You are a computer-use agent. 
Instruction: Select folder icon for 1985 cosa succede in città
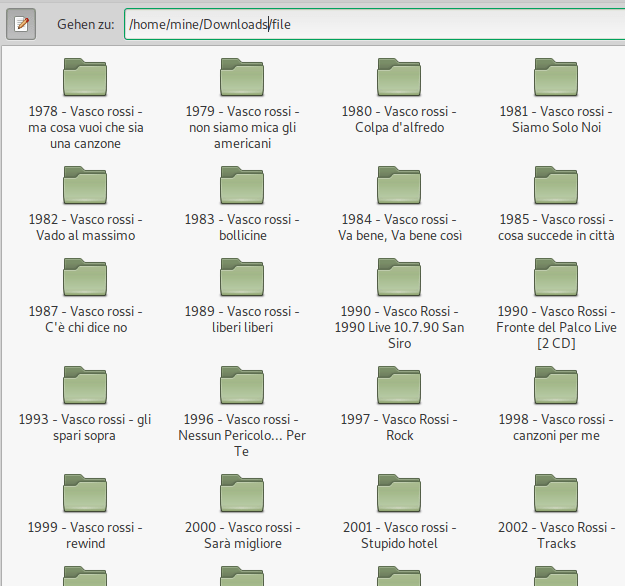(x=556, y=185)
